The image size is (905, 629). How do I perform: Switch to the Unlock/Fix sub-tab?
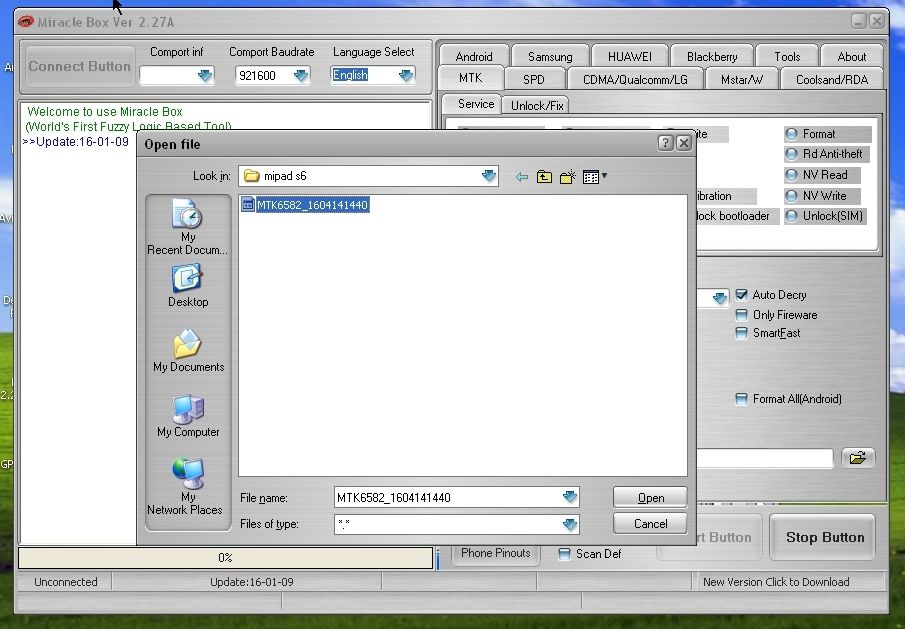pos(537,106)
